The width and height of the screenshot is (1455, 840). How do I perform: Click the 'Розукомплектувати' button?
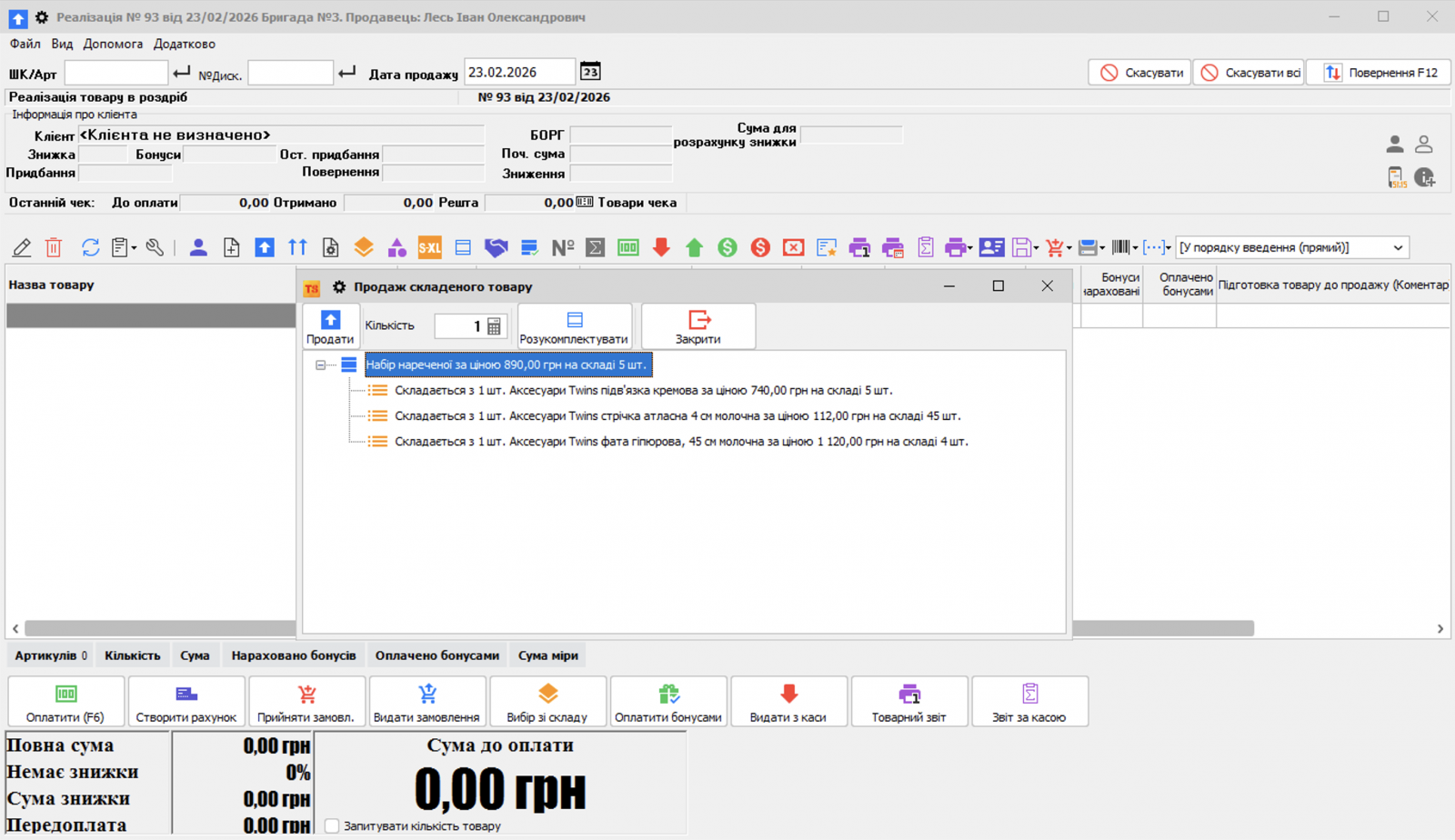(x=574, y=327)
